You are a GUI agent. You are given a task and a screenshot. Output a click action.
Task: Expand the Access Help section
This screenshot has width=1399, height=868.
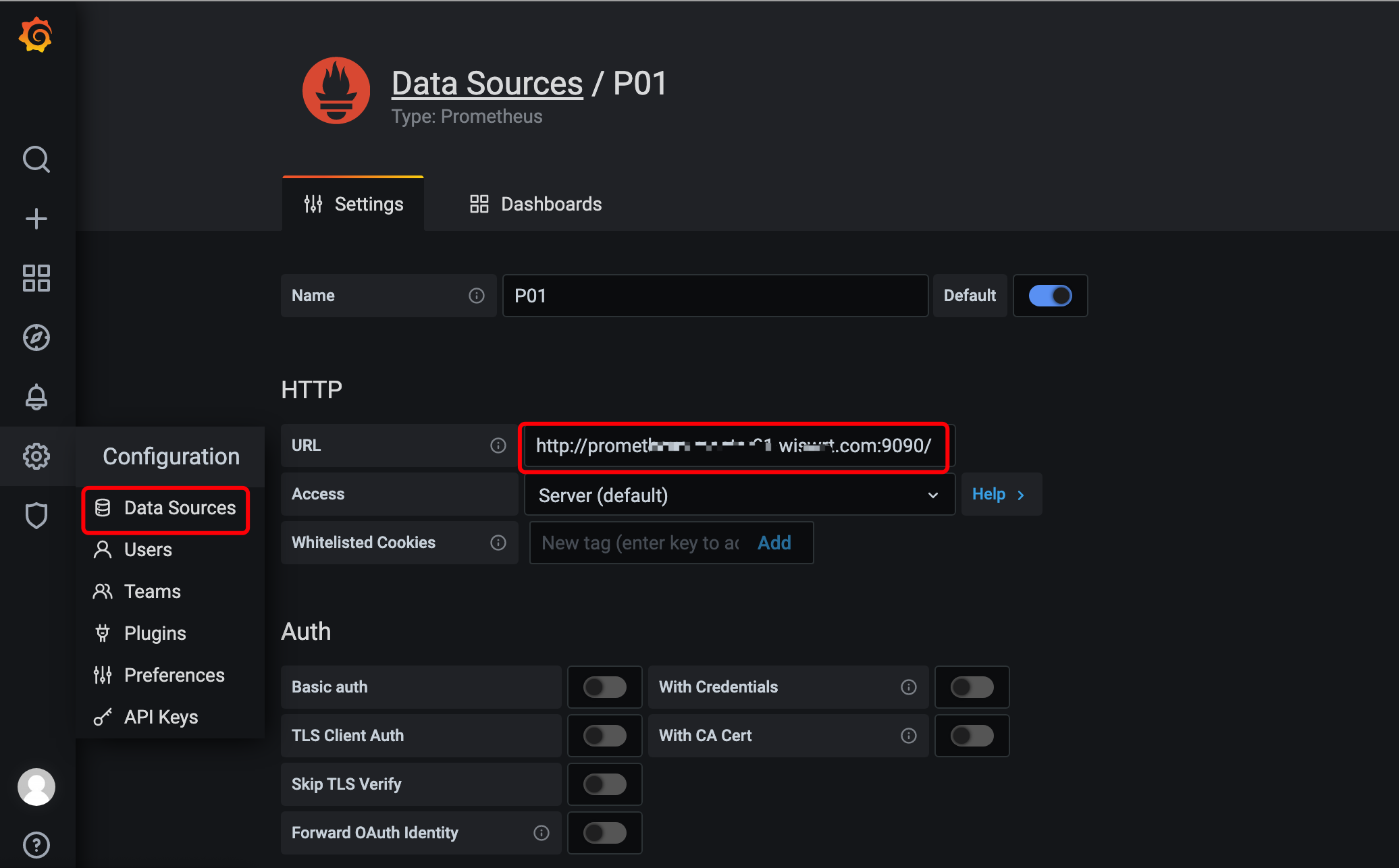(1001, 494)
